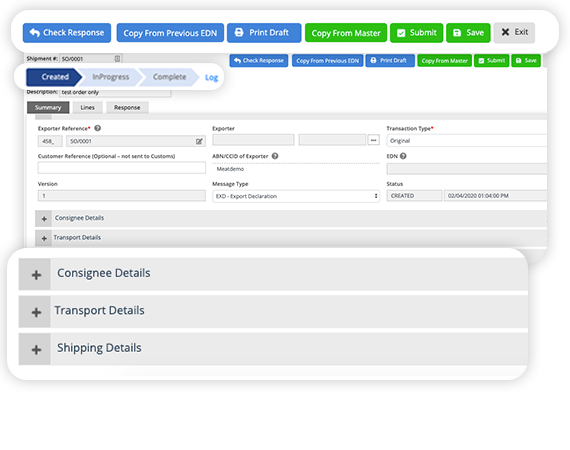Click the Customer Reference input field
This screenshot has height=450, width=570.
[121, 168]
